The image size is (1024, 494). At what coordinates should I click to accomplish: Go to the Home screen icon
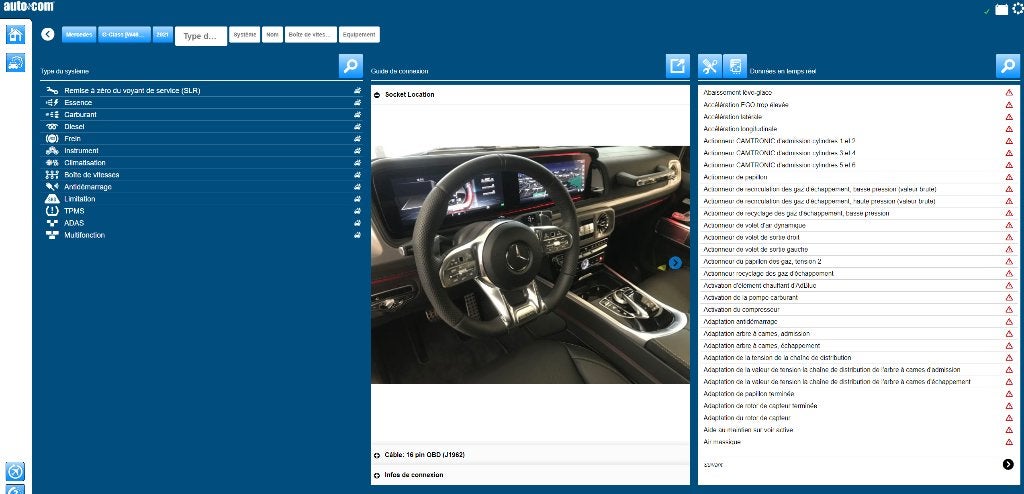click(x=15, y=34)
